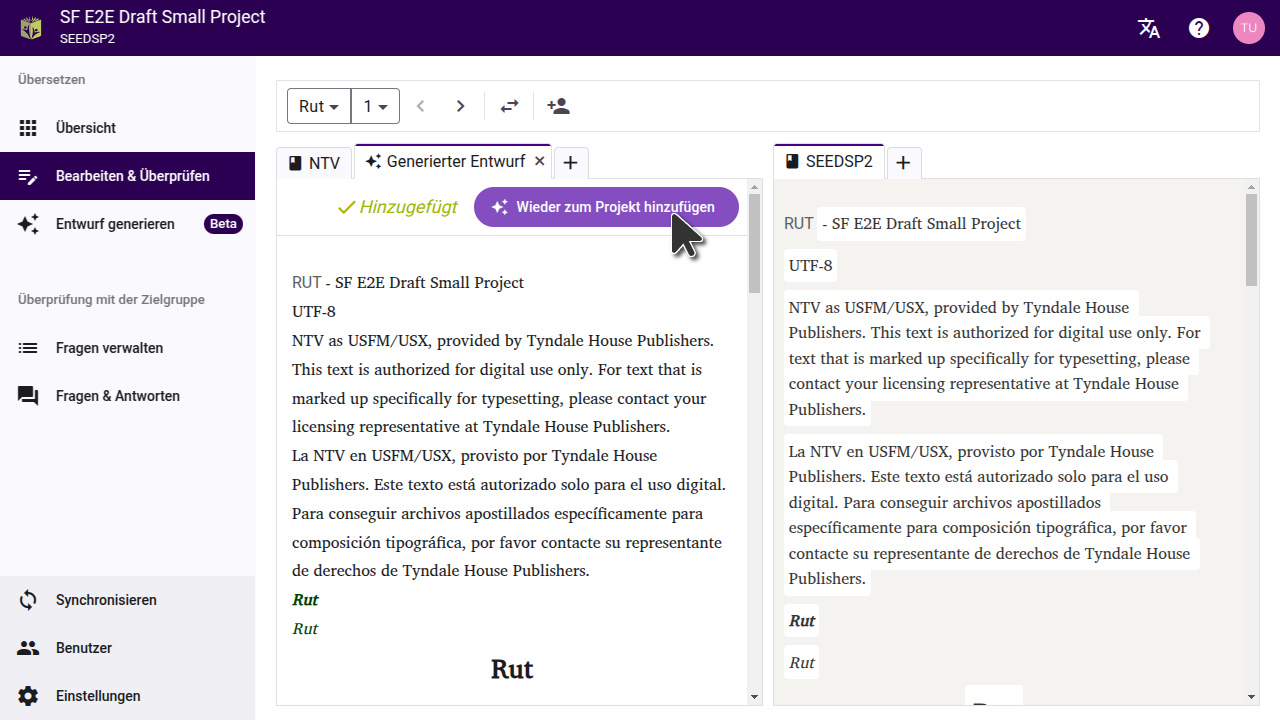
Task: Click the project logo icon
Action: point(31,28)
